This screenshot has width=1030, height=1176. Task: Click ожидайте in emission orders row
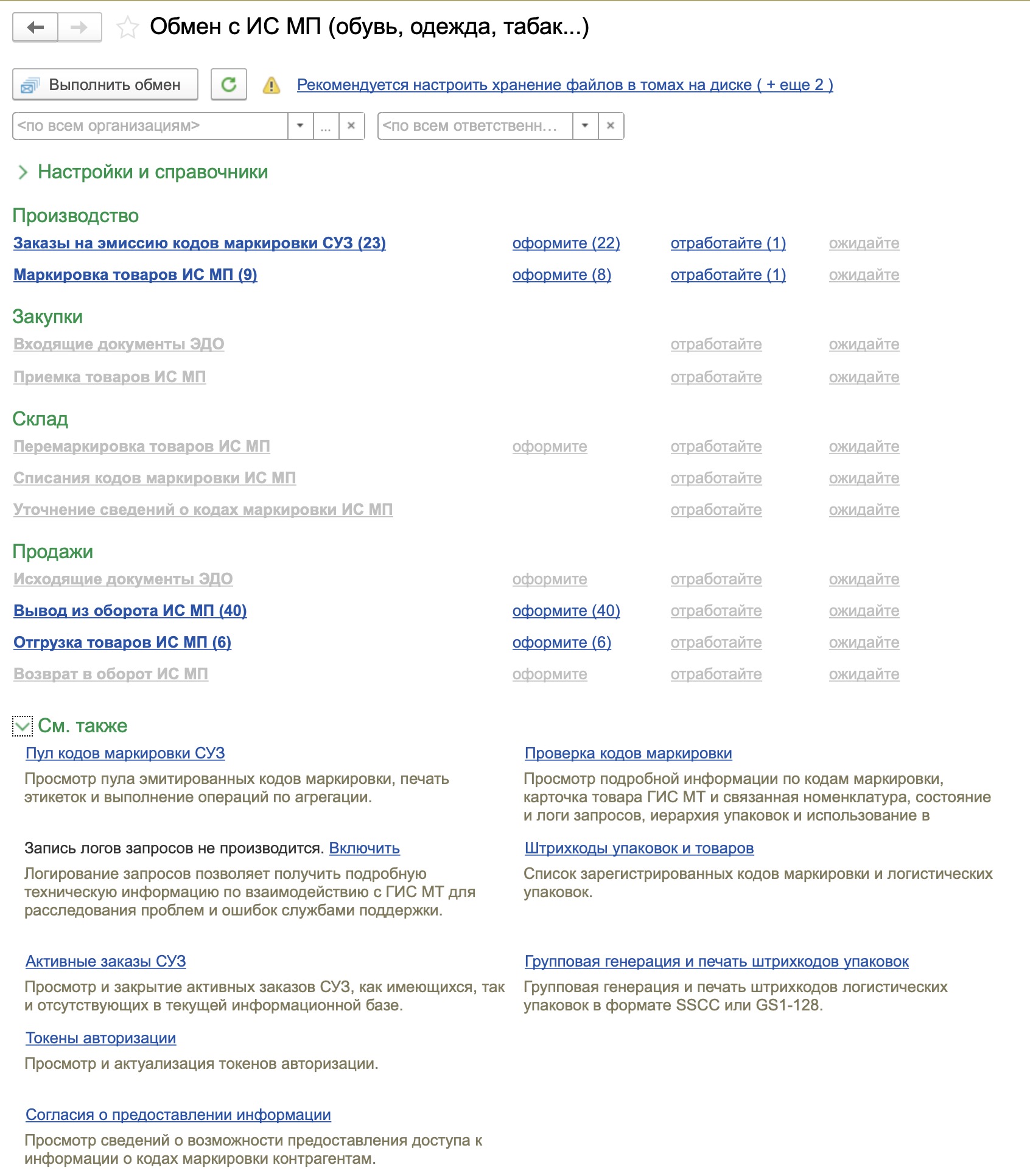(x=864, y=243)
